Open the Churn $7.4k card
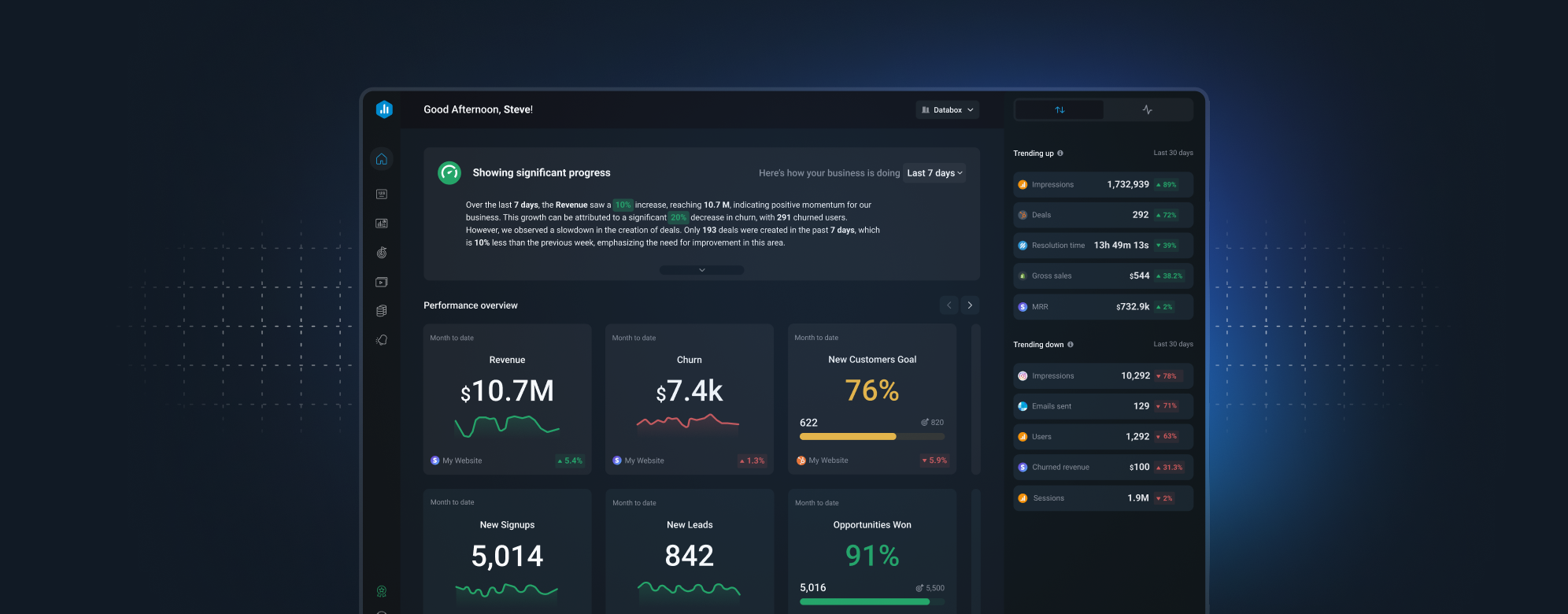 [x=690, y=399]
